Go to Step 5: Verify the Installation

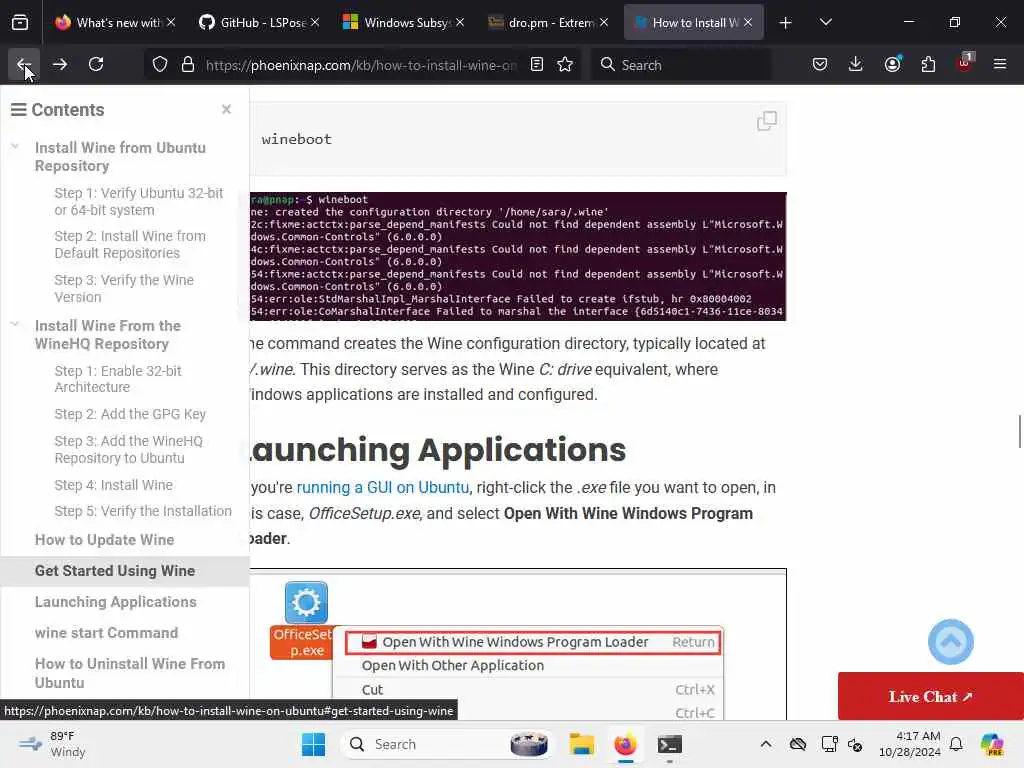pyautogui.click(x=143, y=511)
